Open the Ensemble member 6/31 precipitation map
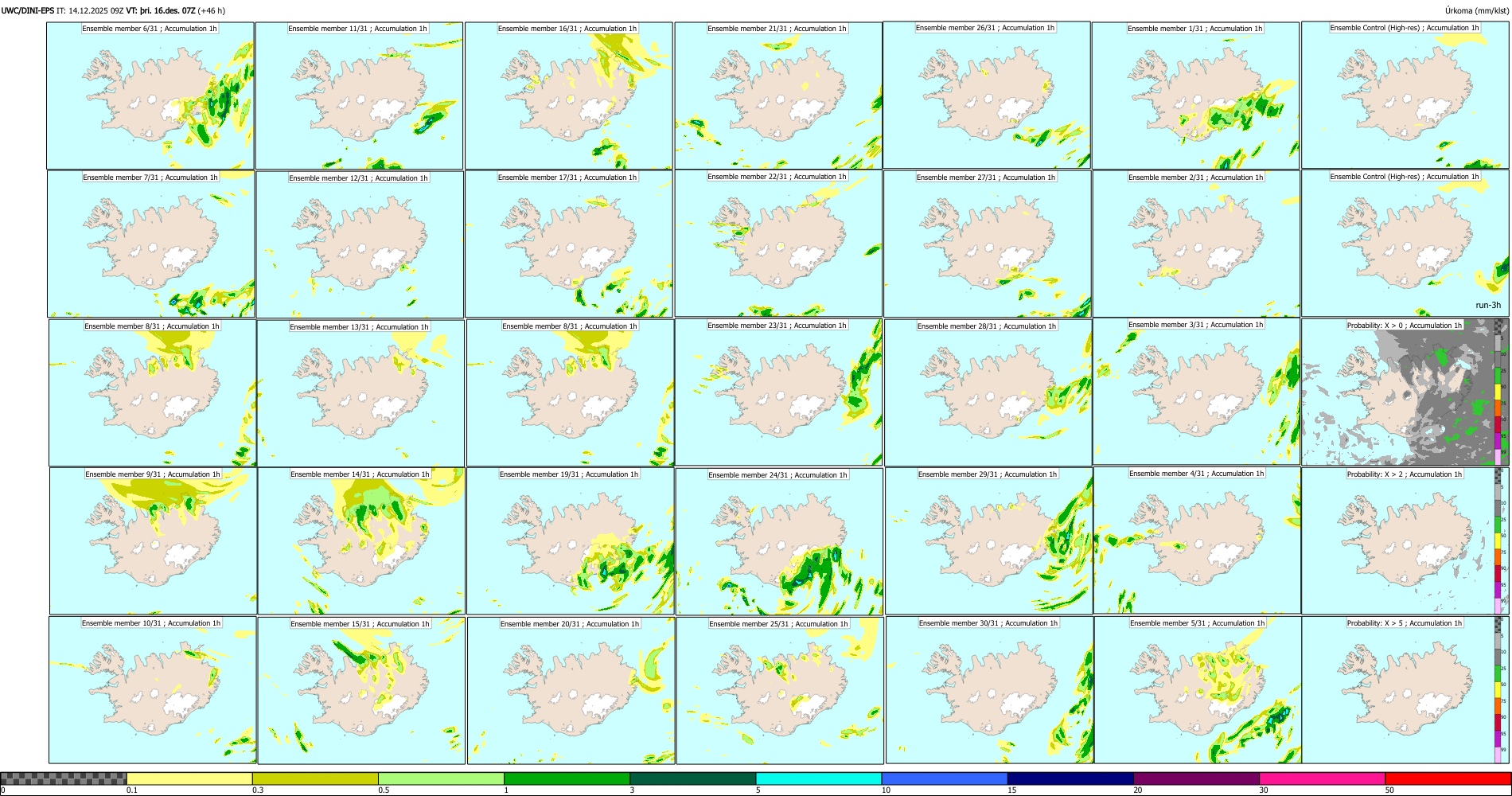The height and width of the screenshot is (796, 1512). 150,96
